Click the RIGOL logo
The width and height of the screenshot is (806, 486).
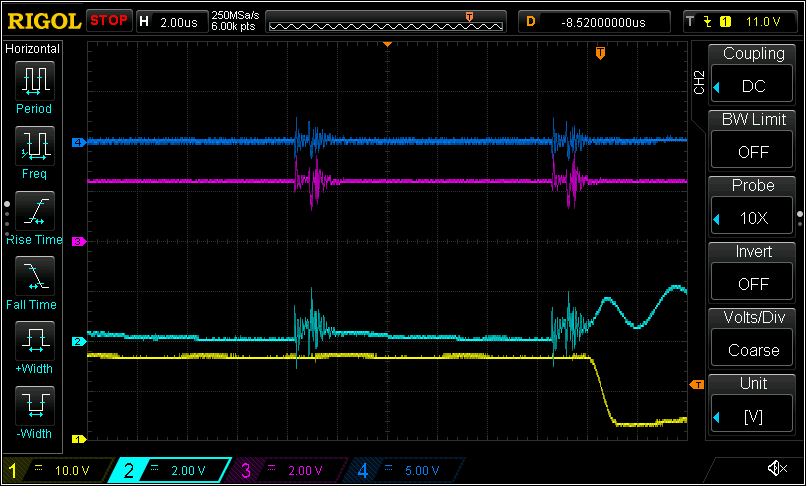point(43,20)
